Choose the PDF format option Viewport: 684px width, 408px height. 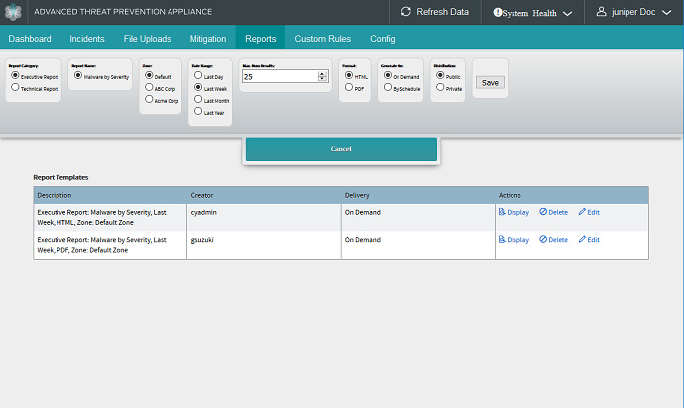tap(348, 88)
